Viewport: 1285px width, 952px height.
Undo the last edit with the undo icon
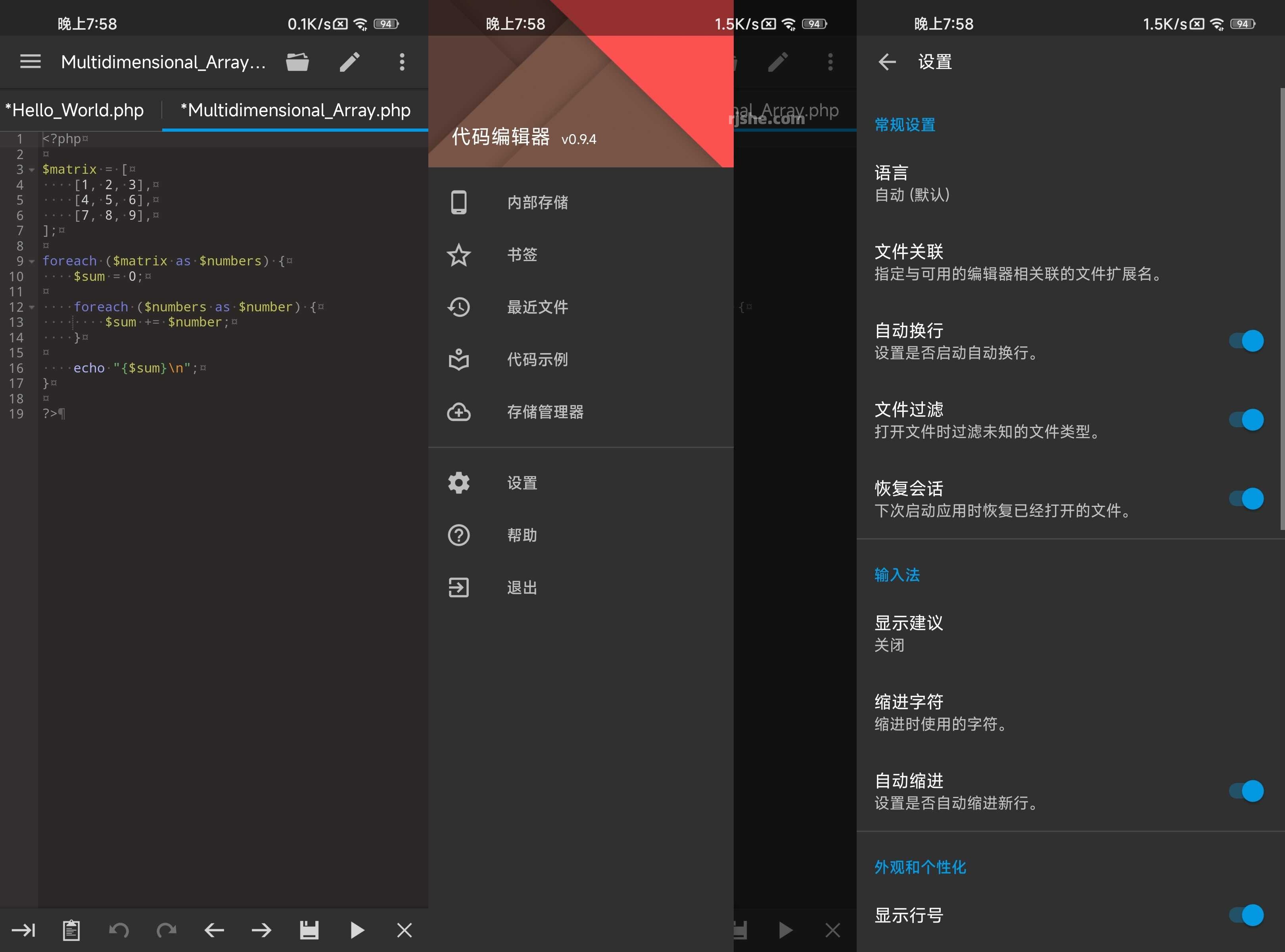tap(119, 929)
